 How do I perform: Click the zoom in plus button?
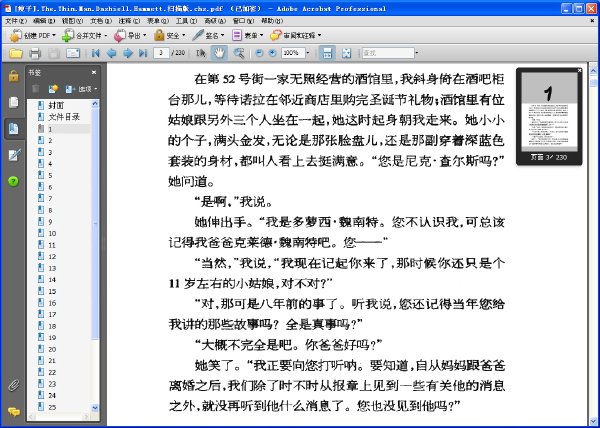(x=272, y=53)
